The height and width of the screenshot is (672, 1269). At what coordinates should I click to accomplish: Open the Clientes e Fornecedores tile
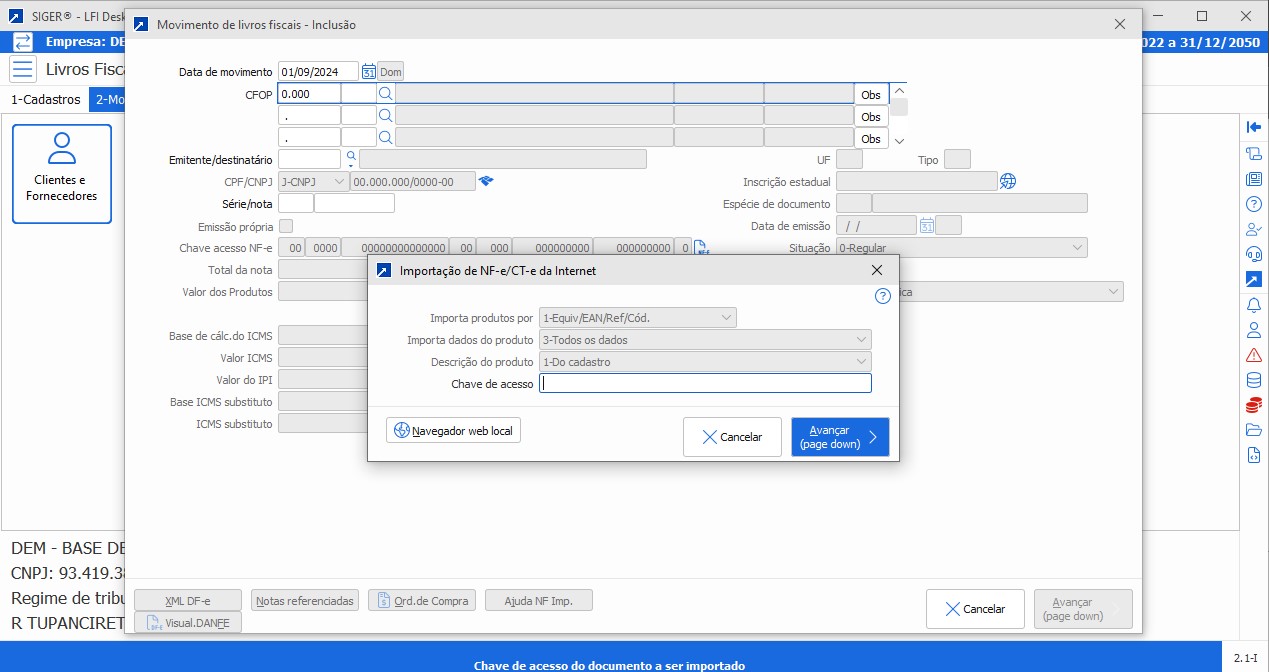point(62,173)
